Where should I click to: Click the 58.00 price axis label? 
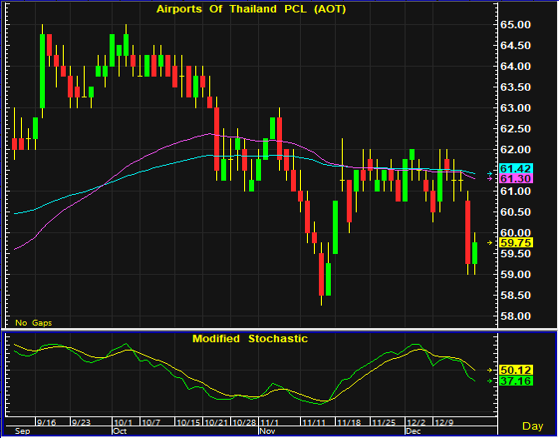[516, 316]
